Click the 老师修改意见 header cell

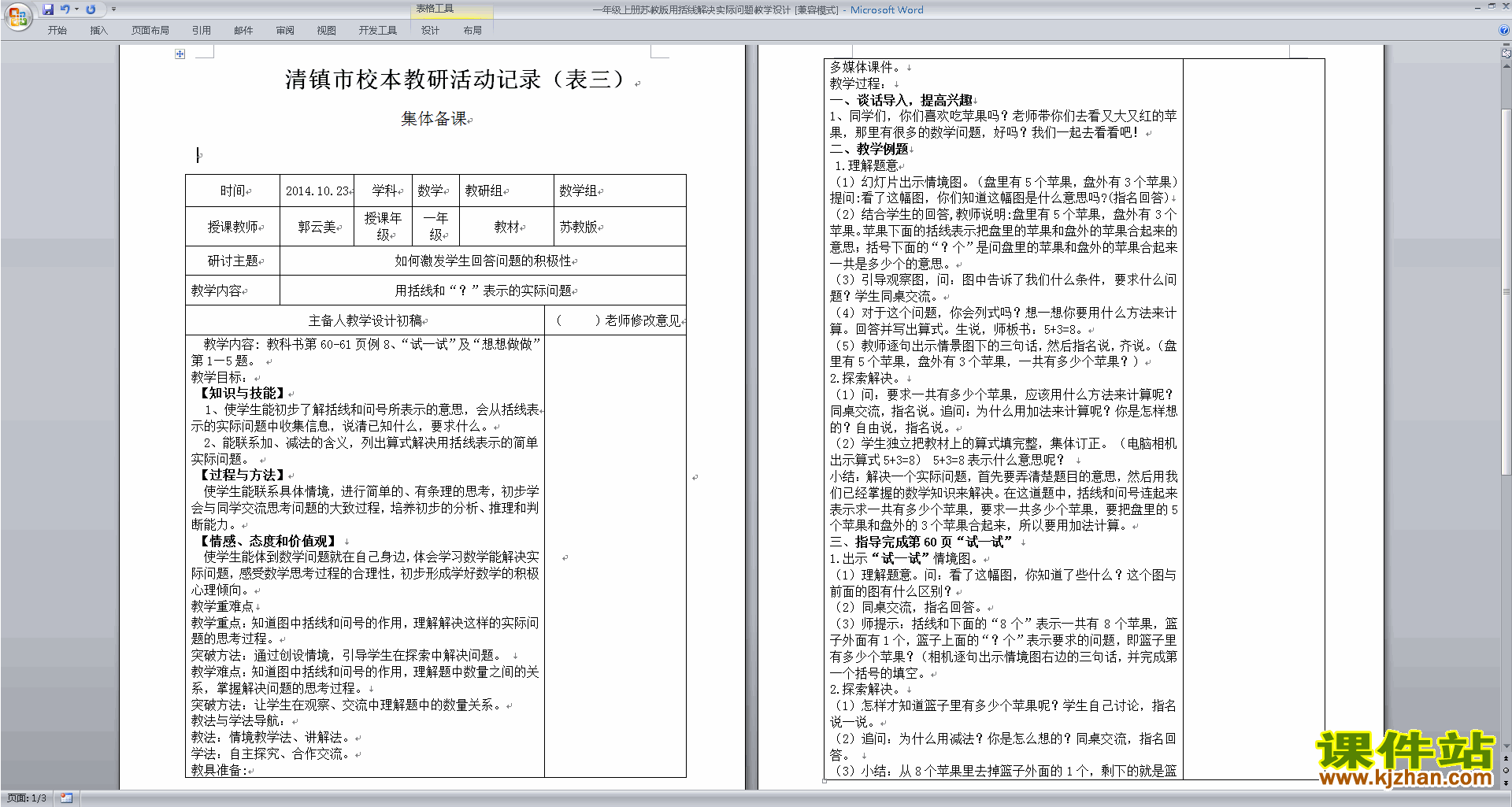[615, 320]
